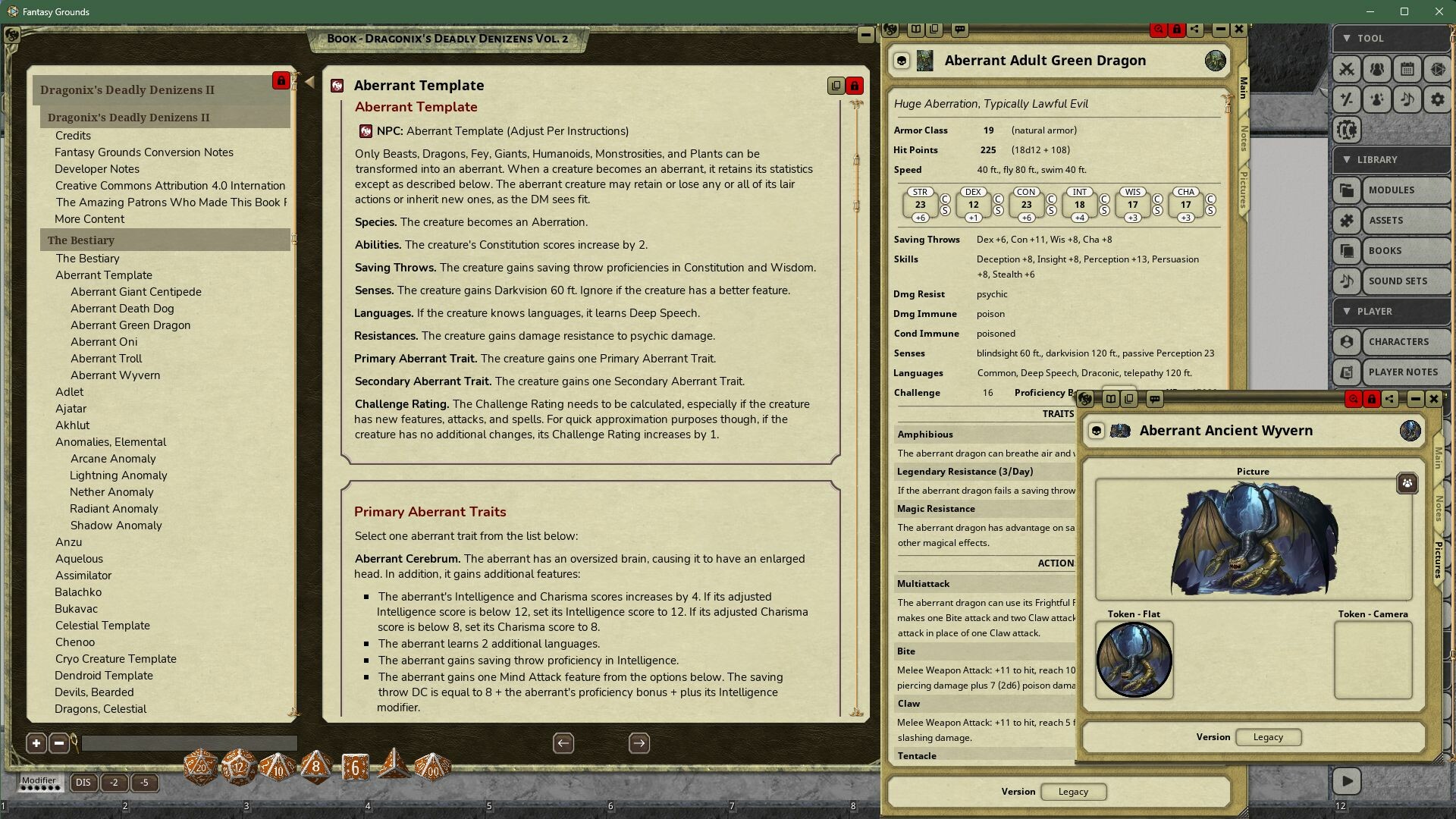Open the Game Options gear icon
This screenshot has height=819, width=1456.
point(1437,99)
